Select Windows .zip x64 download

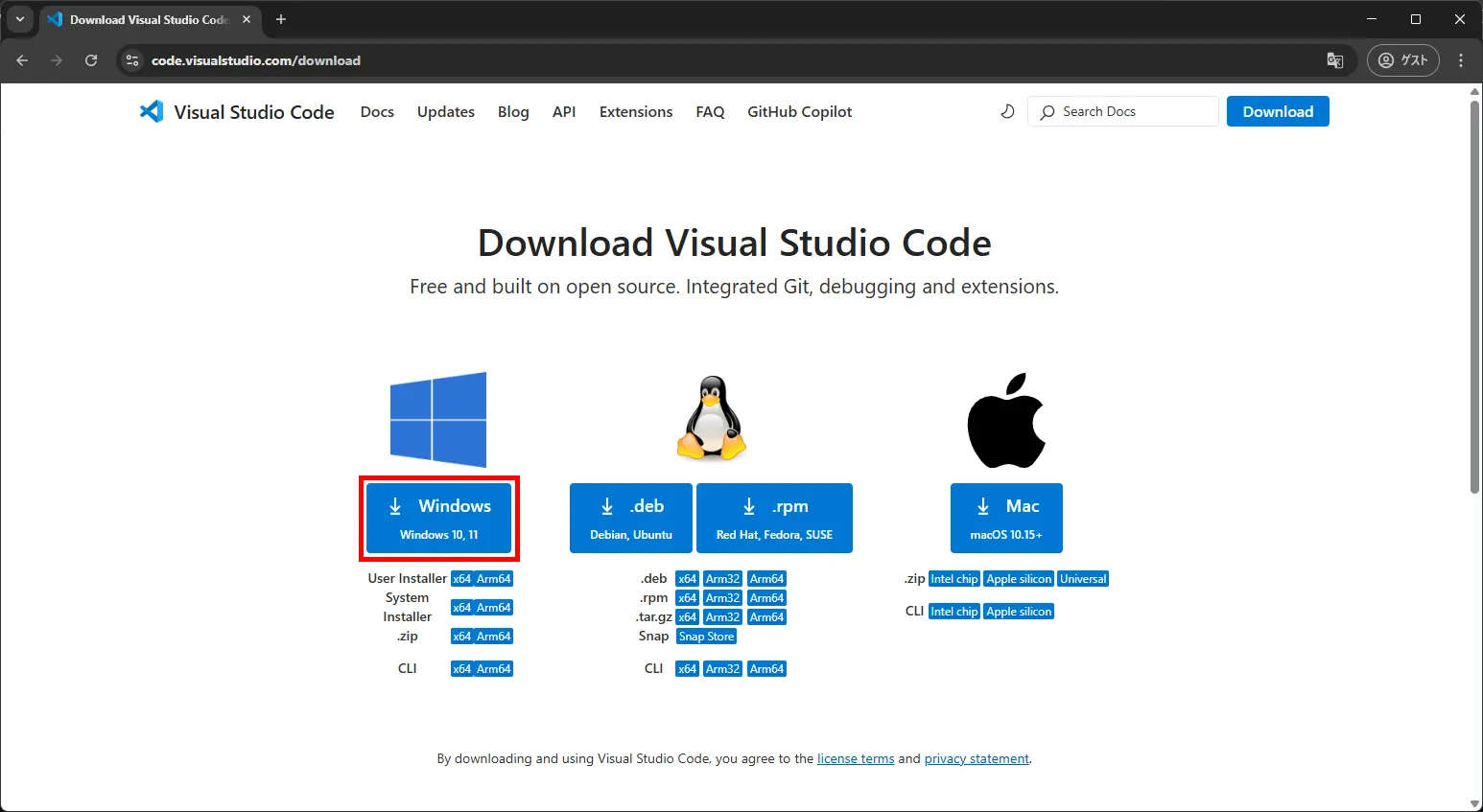pyautogui.click(x=462, y=637)
